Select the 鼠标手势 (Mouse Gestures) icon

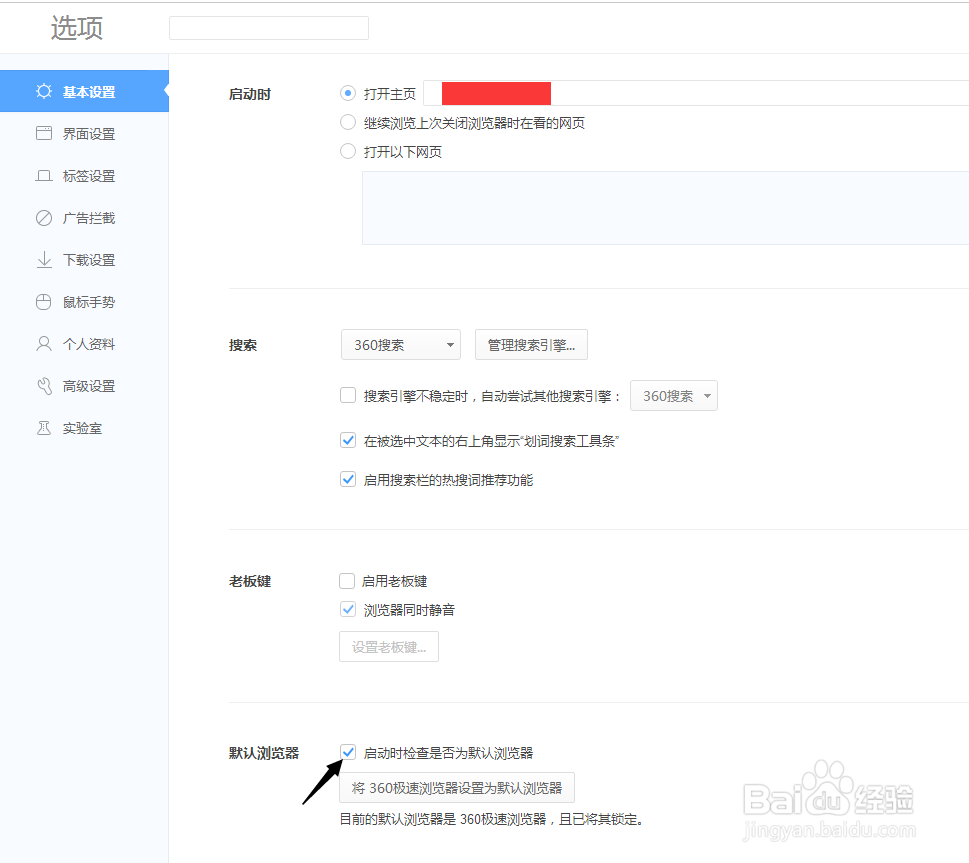[x=43, y=301]
